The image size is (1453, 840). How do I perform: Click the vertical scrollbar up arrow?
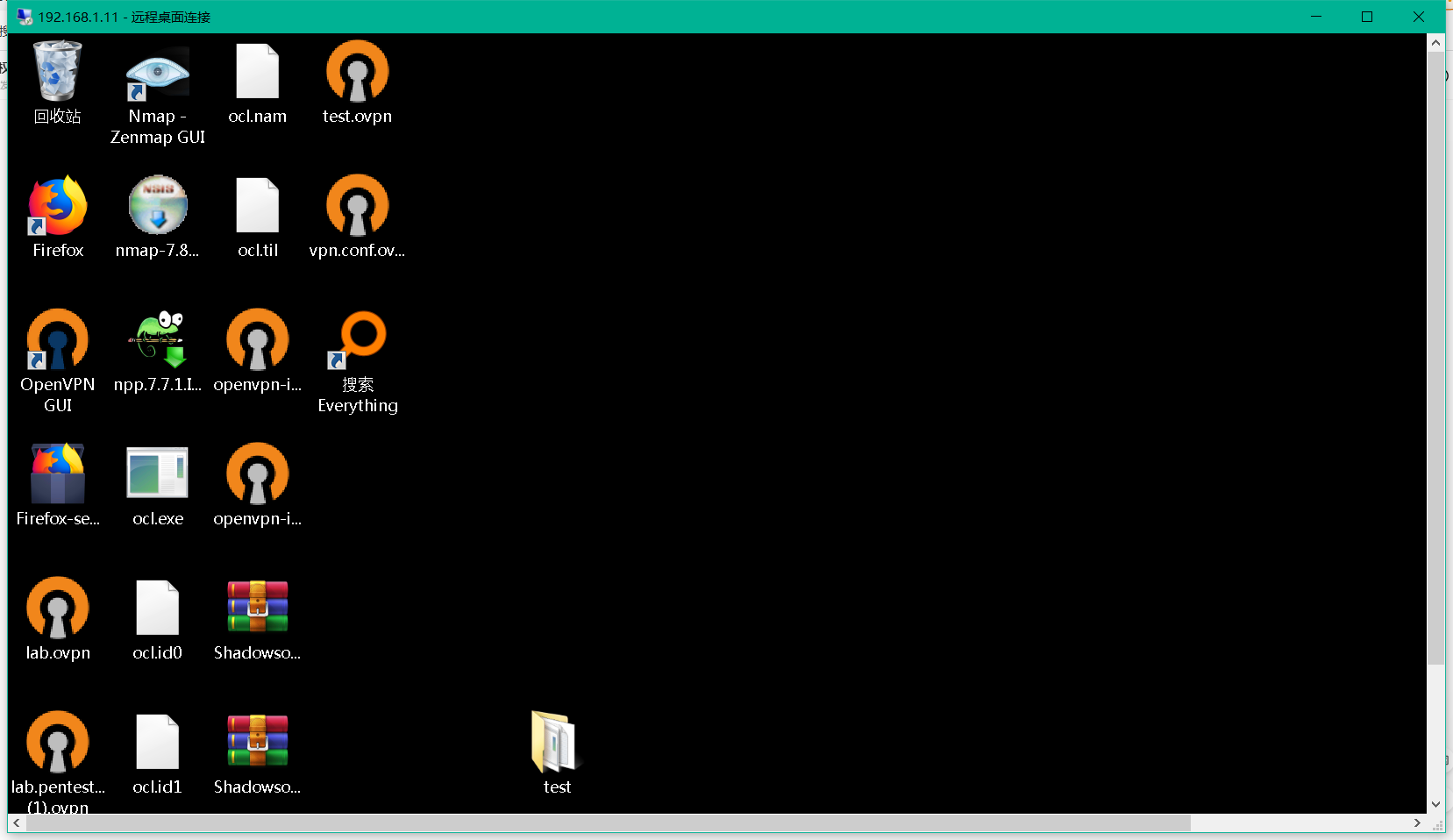click(x=1435, y=42)
